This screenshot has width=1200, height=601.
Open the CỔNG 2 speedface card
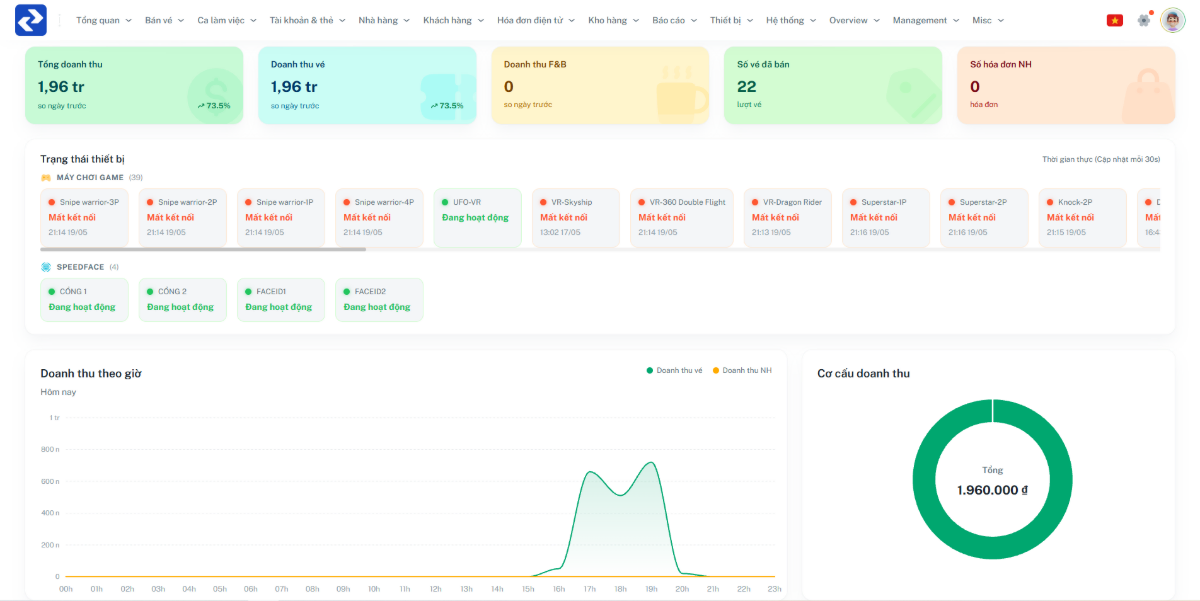182,300
